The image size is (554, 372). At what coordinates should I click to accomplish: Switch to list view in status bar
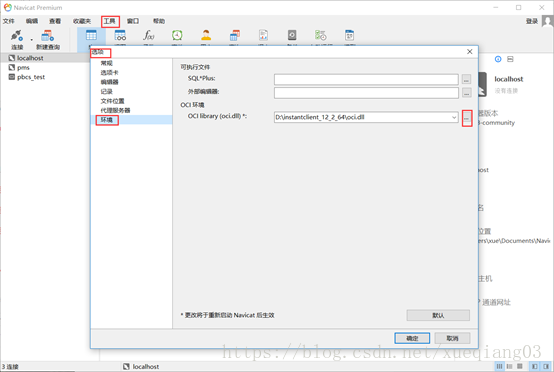pyautogui.click(x=499, y=366)
